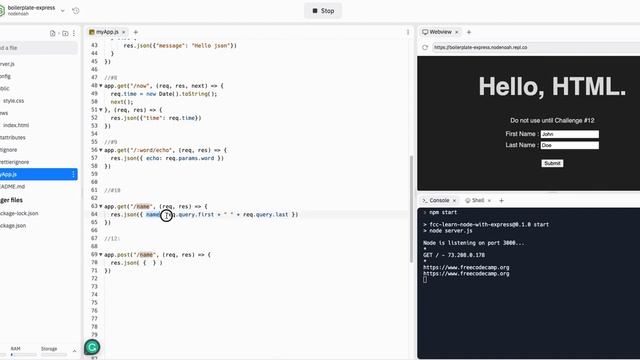Click the editor vertical scrollbar
The width and height of the screenshot is (640, 360).
coord(411,209)
